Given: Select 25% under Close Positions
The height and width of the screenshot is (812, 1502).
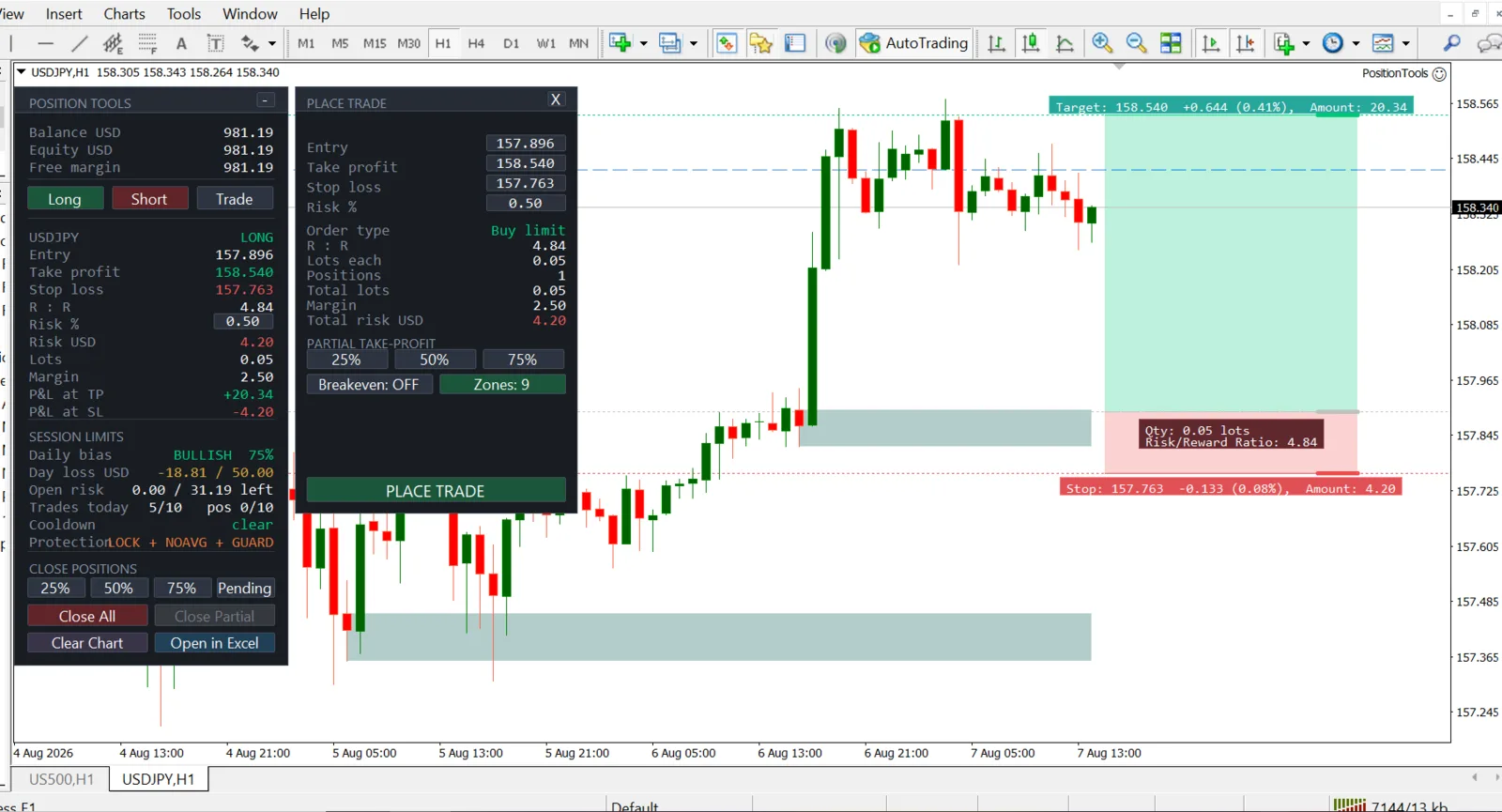Looking at the screenshot, I should [x=55, y=589].
